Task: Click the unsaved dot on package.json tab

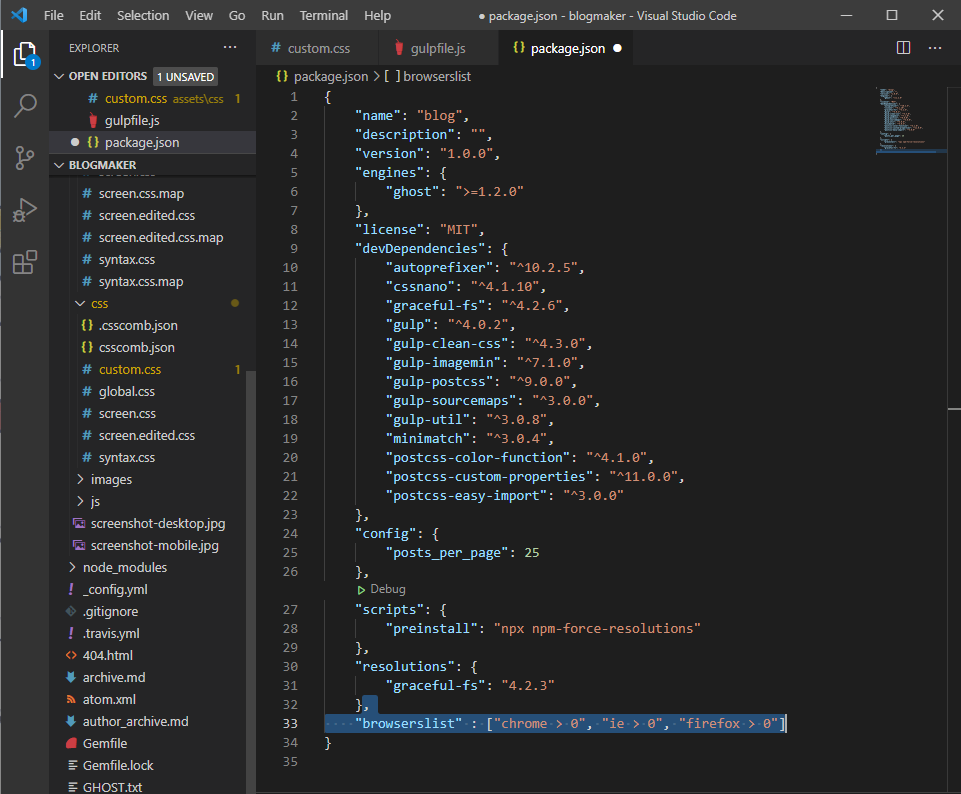Action: (618, 48)
